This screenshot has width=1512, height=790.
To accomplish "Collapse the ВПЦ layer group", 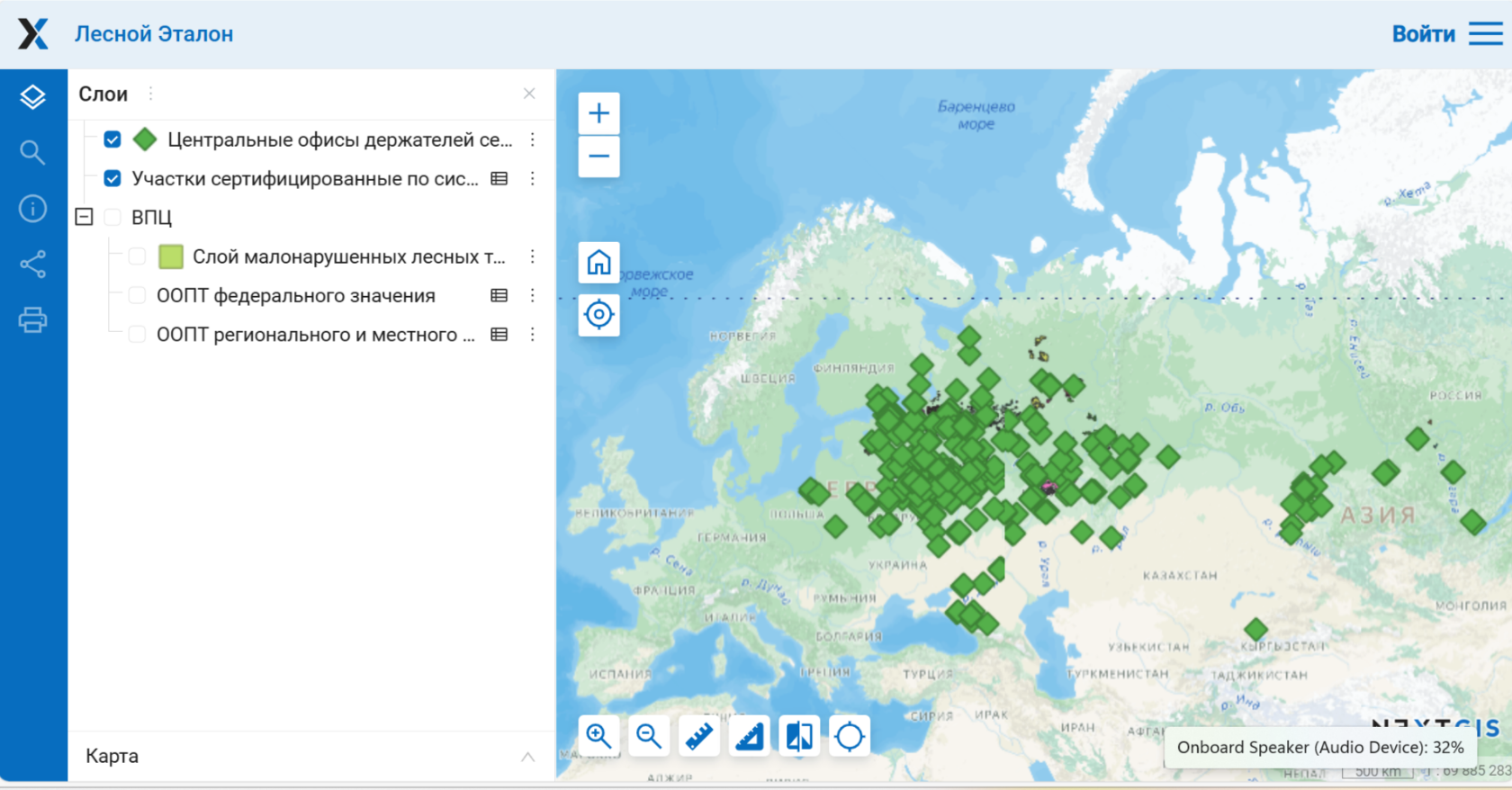I will [x=84, y=217].
